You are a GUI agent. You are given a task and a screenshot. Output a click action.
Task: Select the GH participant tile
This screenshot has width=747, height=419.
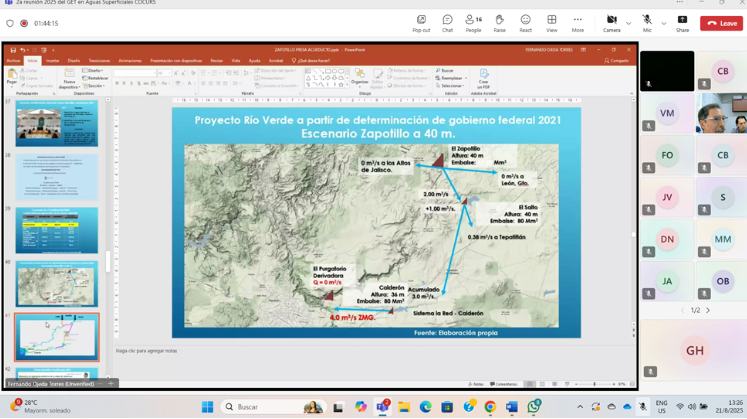(x=694, y=350)
